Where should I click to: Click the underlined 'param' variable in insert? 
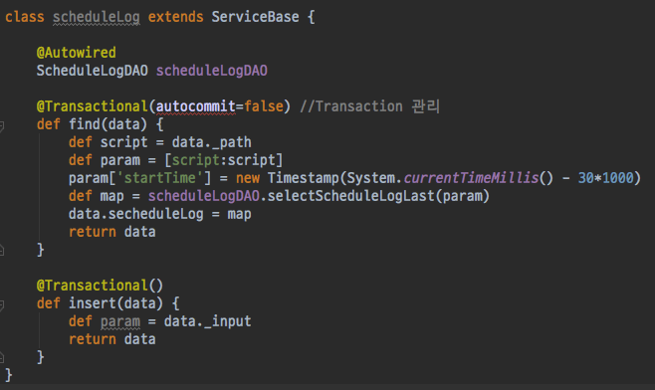120,322
